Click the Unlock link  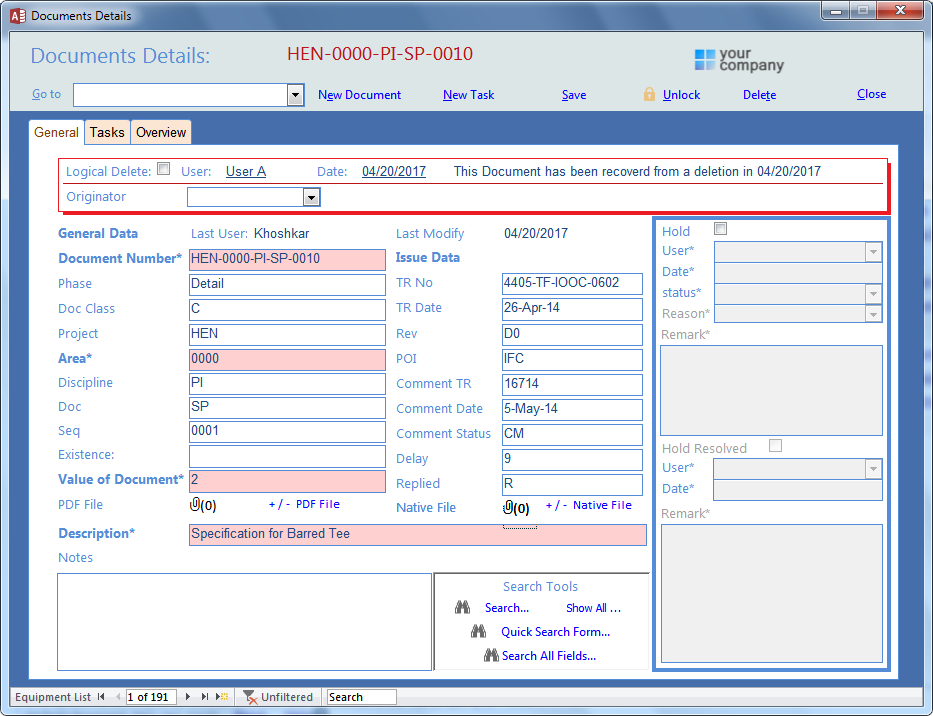tap(681, 95)
